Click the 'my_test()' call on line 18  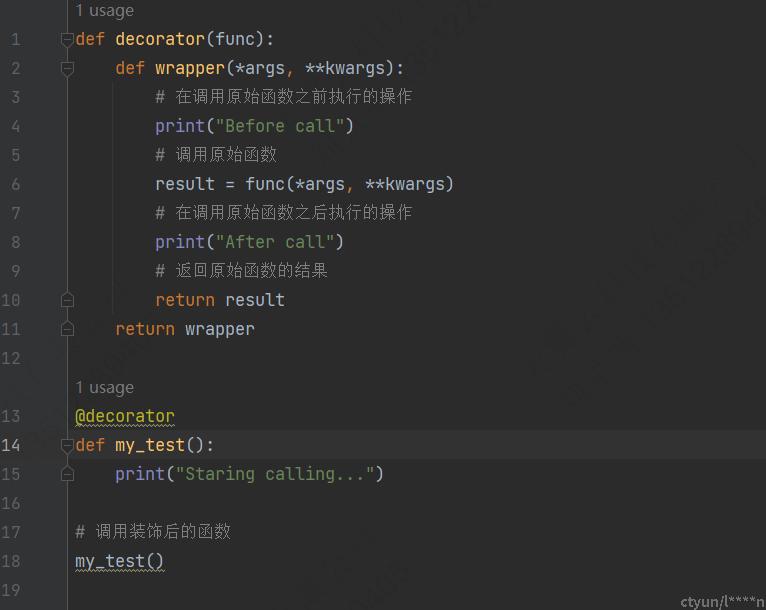point(119,561)
